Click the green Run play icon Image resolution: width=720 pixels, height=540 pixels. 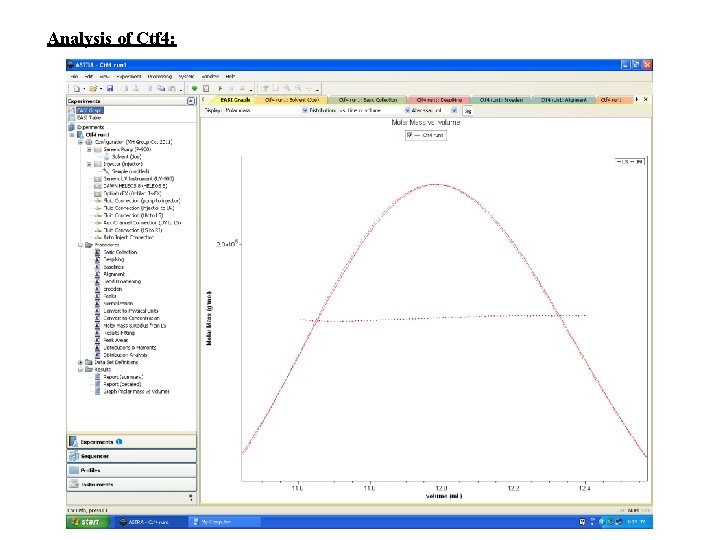pyautogui.click(x=220, y=89)
